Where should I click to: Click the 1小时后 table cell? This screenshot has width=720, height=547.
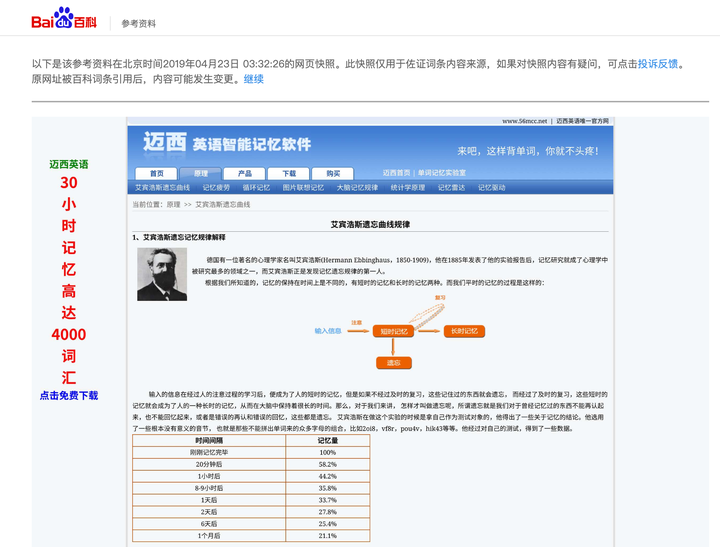tap(209, 476)
